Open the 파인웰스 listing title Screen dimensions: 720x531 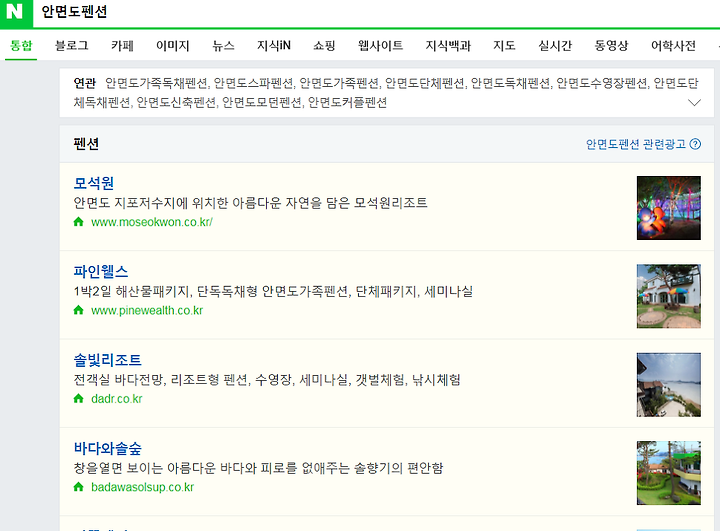101,271
